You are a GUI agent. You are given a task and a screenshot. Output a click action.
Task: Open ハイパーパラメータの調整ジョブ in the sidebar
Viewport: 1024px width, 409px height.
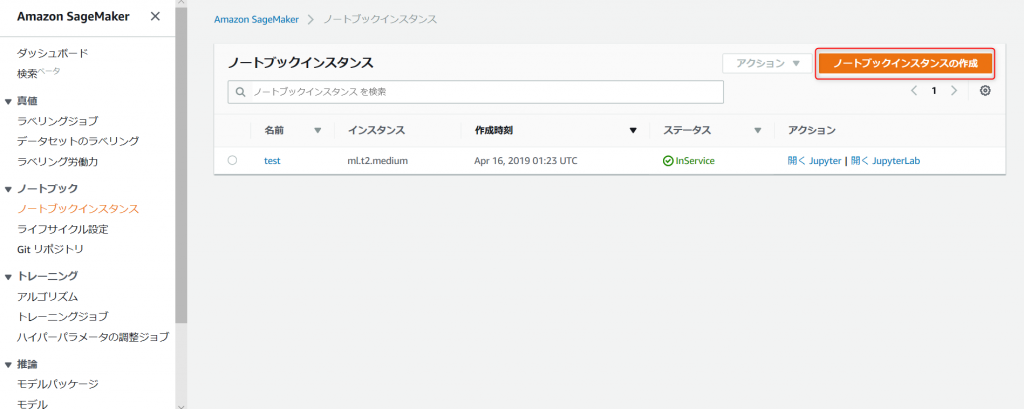click(x=93, y=337)
